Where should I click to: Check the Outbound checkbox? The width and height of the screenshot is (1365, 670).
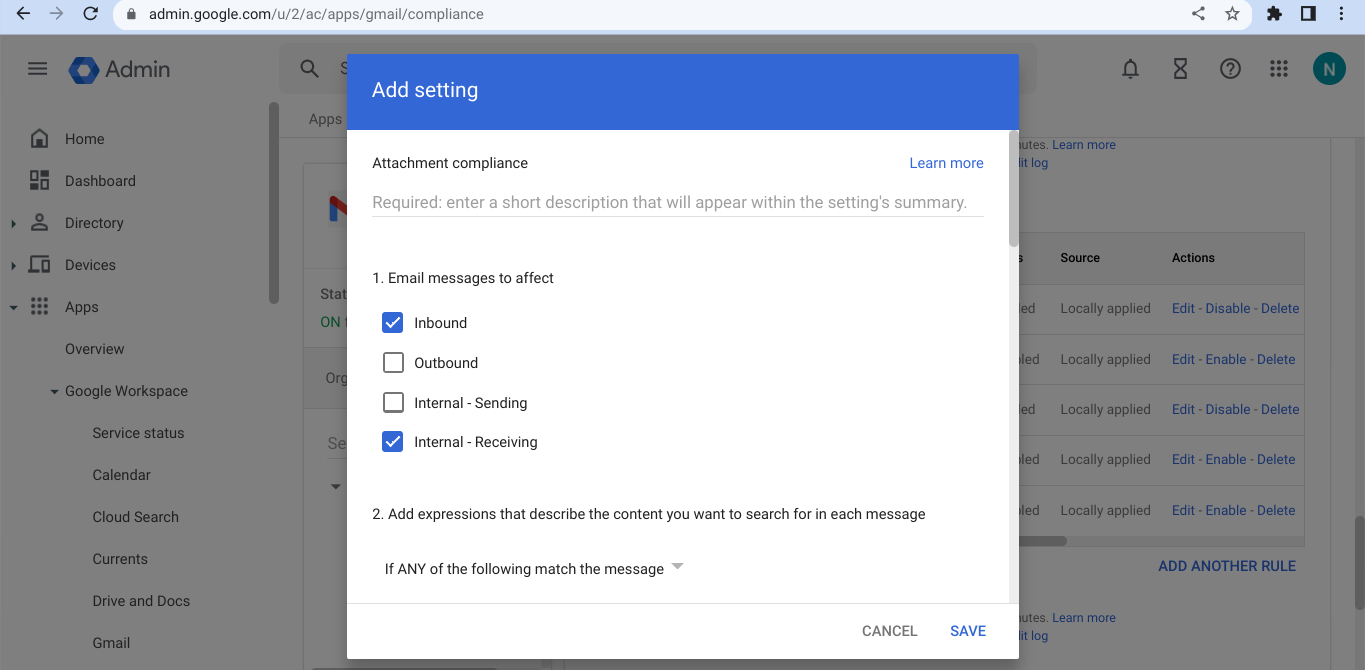(393, 363)
